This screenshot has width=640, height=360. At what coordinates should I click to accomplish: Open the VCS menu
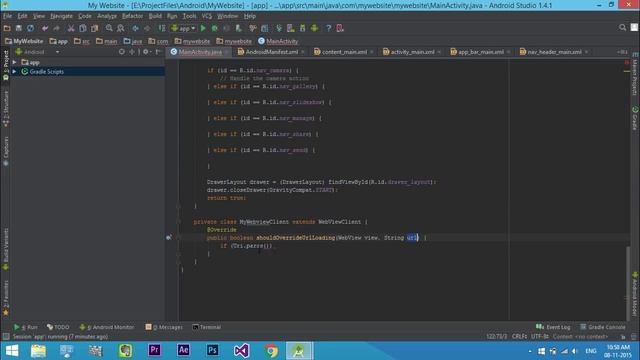click(207, 16)
